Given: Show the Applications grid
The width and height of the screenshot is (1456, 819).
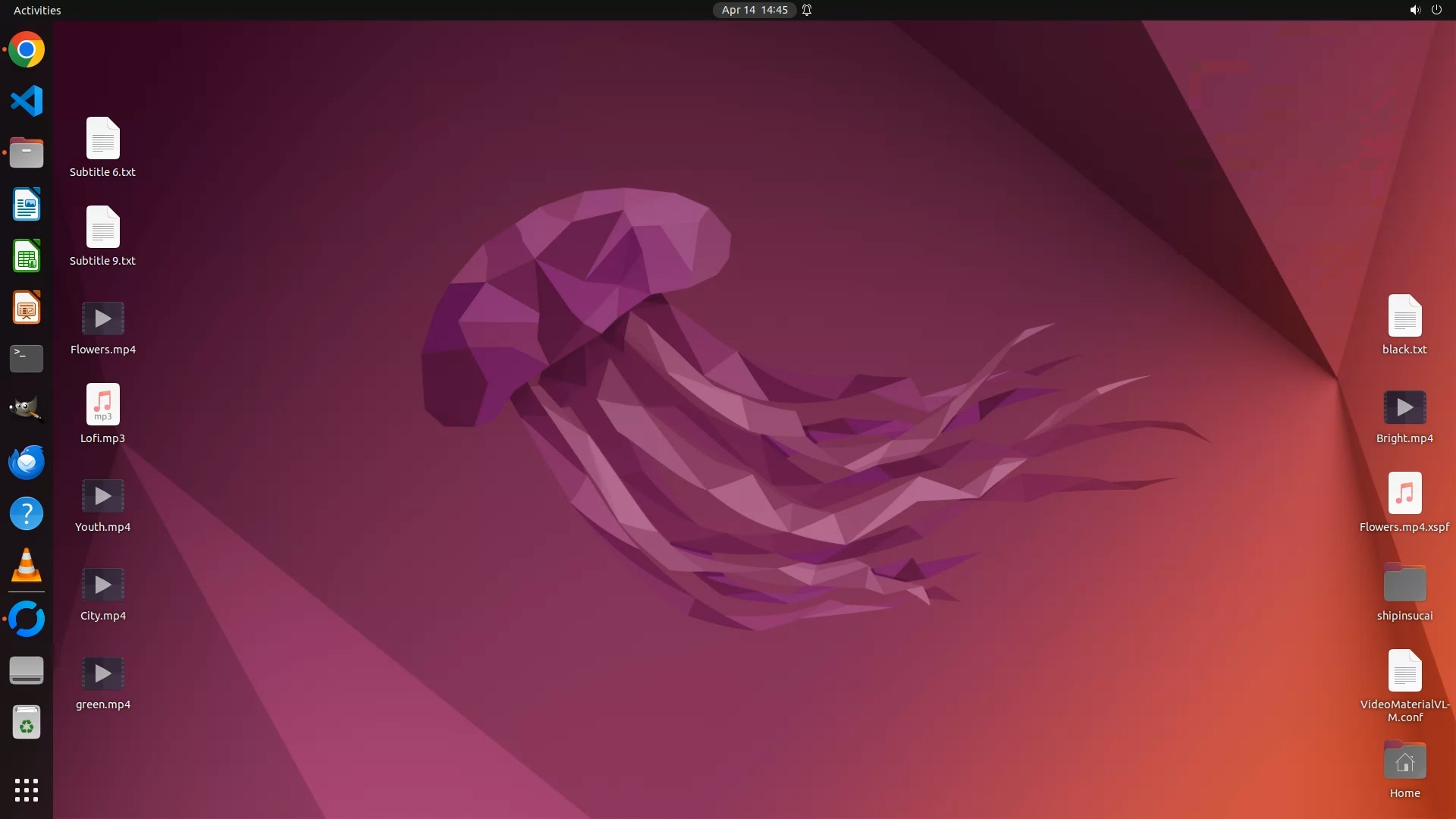Looking at the screenshot, I should (27, 789).
